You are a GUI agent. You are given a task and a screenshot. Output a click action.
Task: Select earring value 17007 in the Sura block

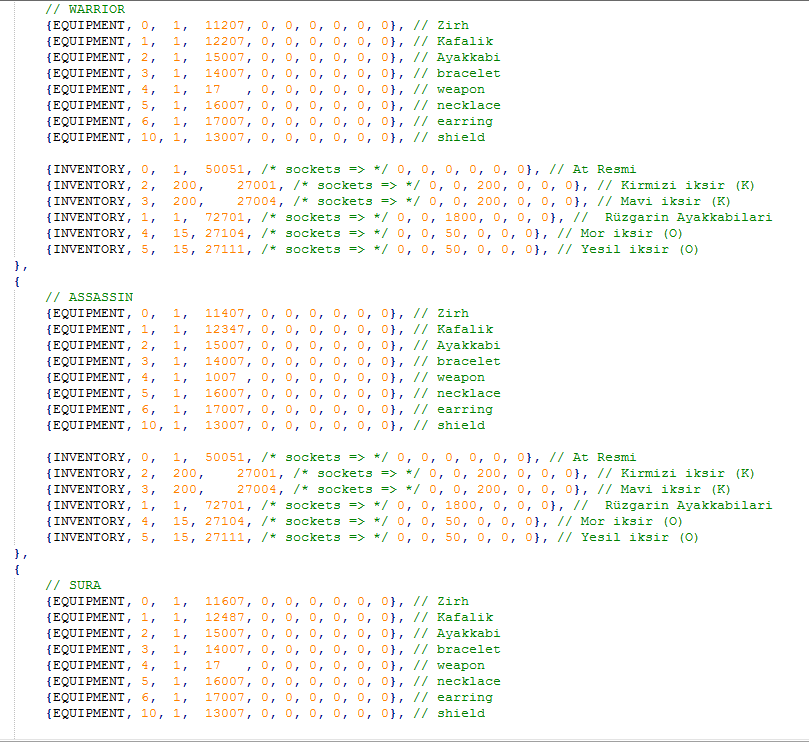click(224, 697)
